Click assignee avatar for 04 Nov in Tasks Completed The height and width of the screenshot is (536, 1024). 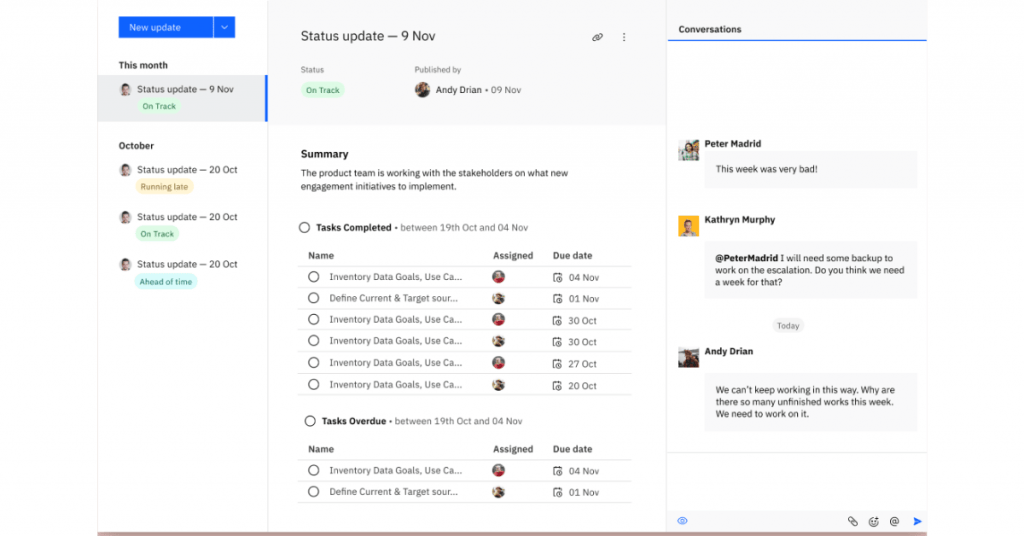[498, 277]
